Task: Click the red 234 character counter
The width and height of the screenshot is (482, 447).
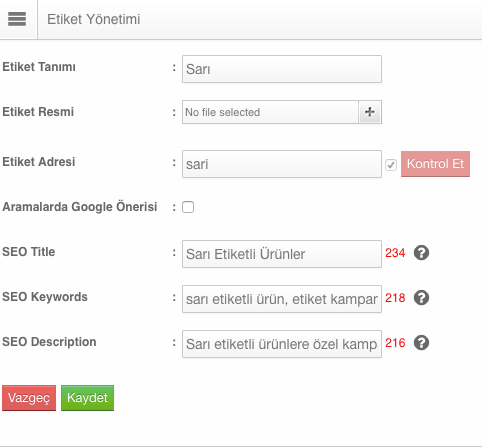Action: coord(395,253)
